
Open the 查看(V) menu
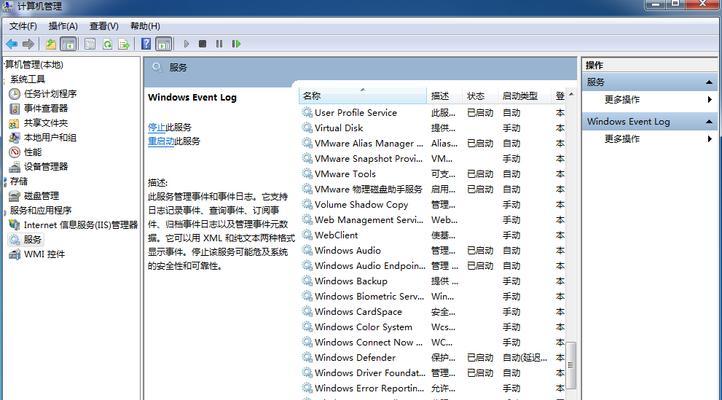click(x=104, y=26)
